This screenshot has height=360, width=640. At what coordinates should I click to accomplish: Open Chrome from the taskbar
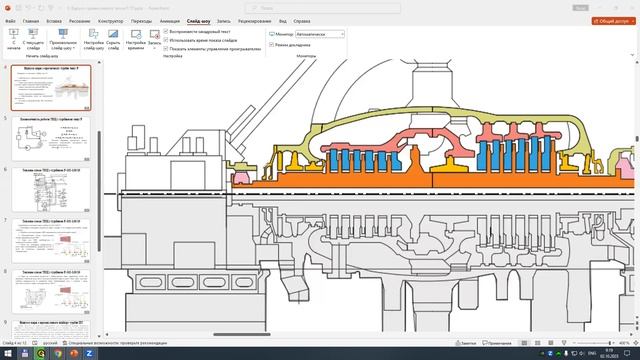58,353
